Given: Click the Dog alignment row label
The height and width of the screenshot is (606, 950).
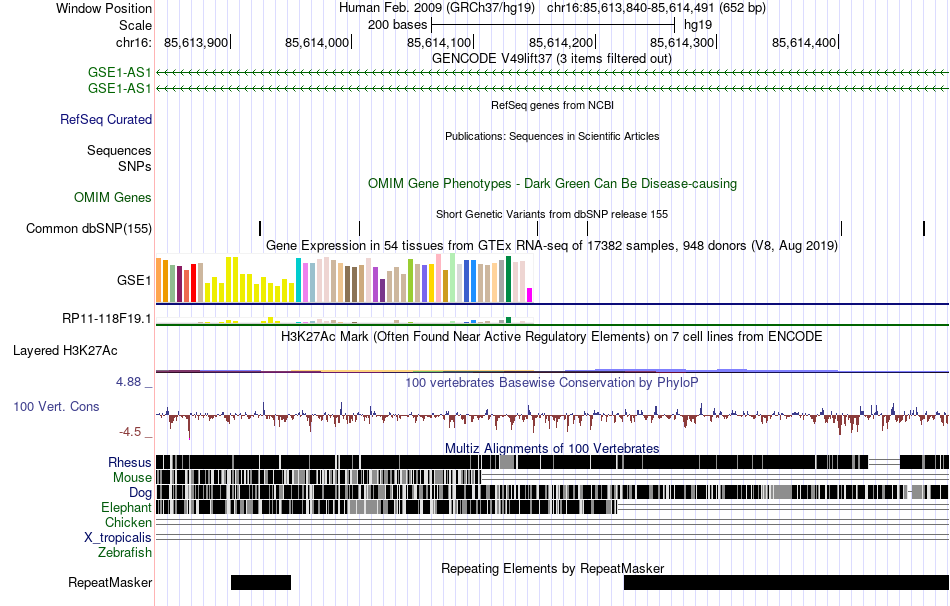Looking at the screenshot, I should (x=140, y=493).
